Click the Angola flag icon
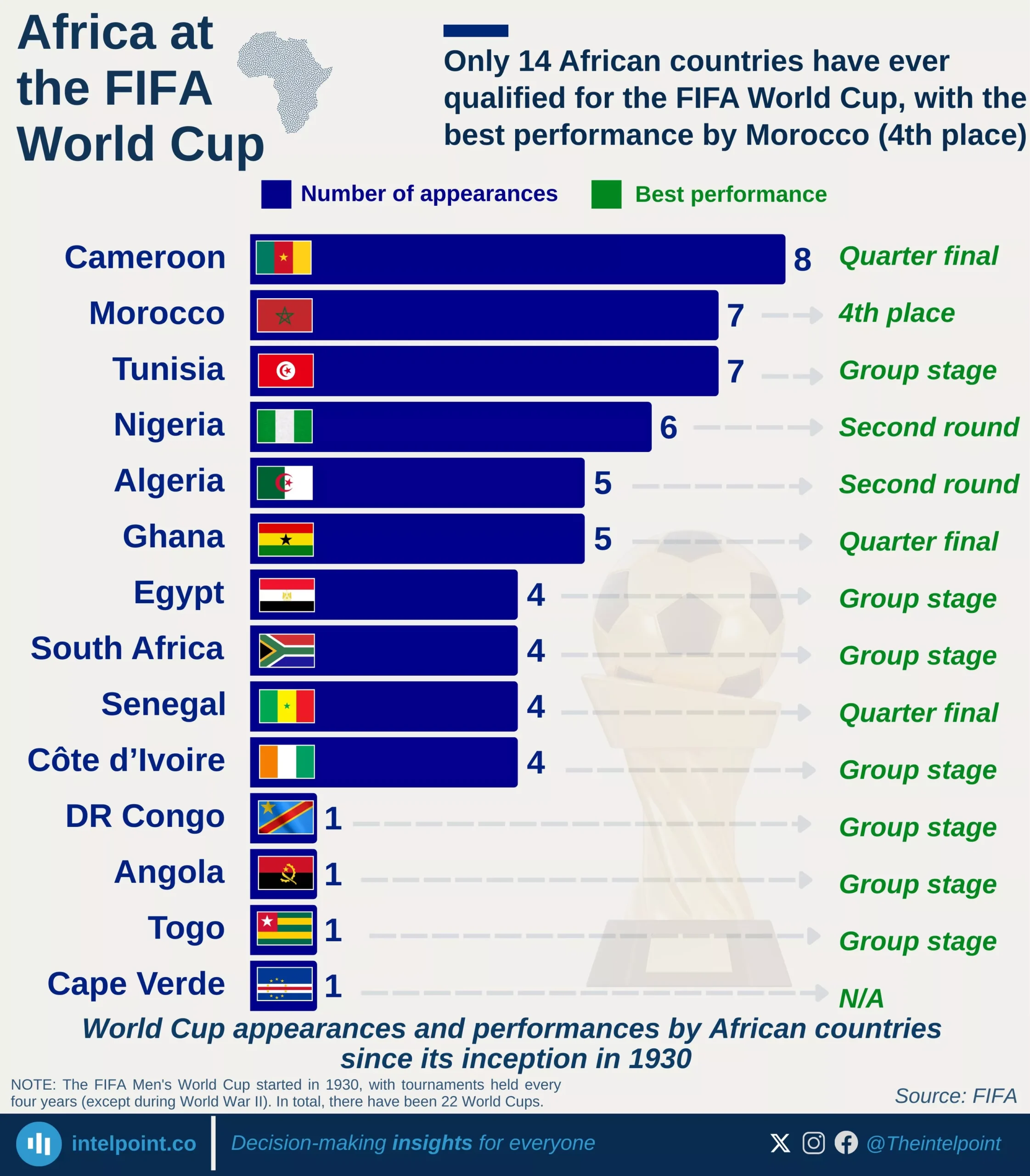Screen dimensions: 1030x1176 (286, 873)
